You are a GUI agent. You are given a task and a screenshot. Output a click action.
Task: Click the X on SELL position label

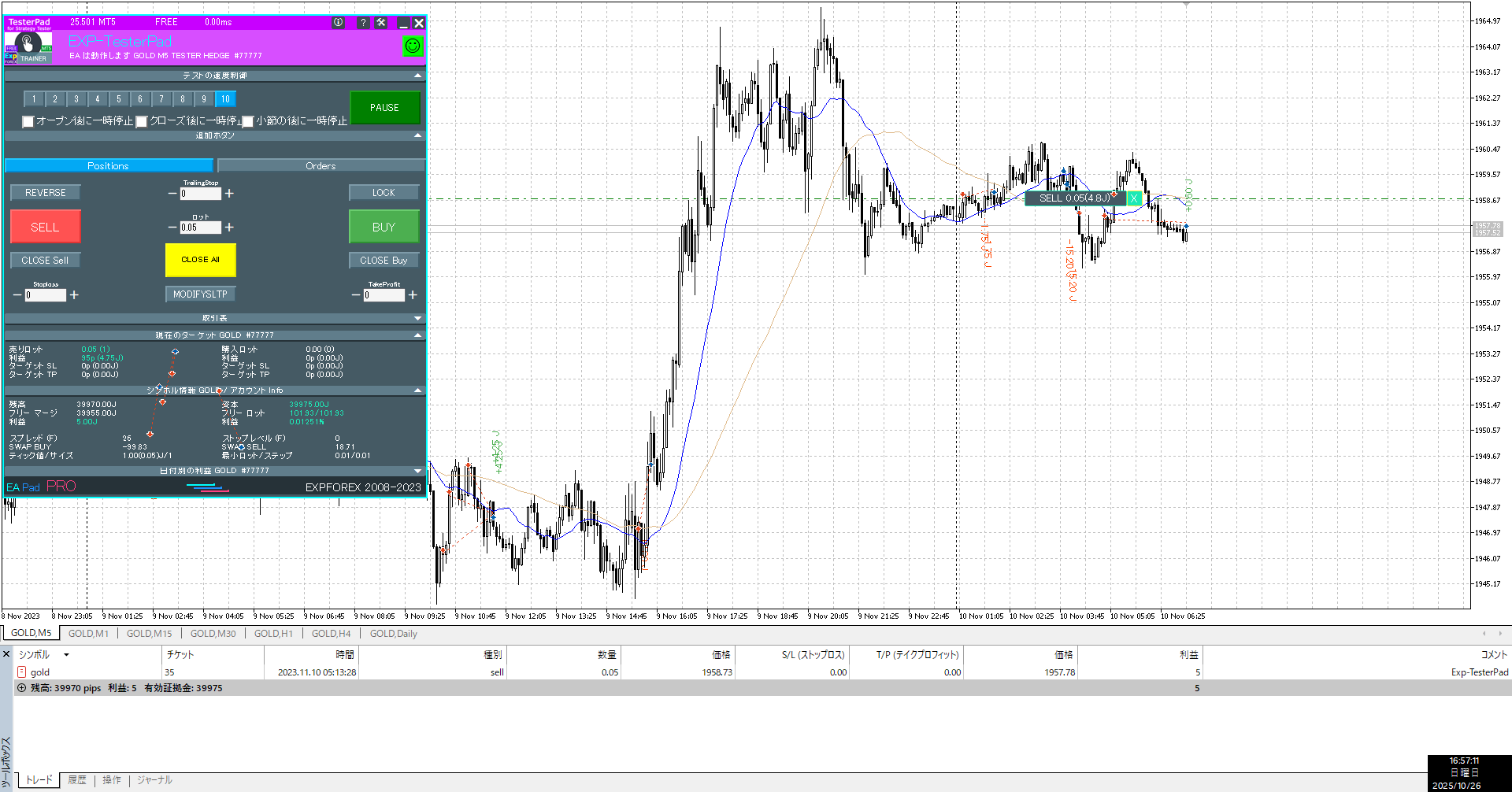click(x=1134, y=198)
